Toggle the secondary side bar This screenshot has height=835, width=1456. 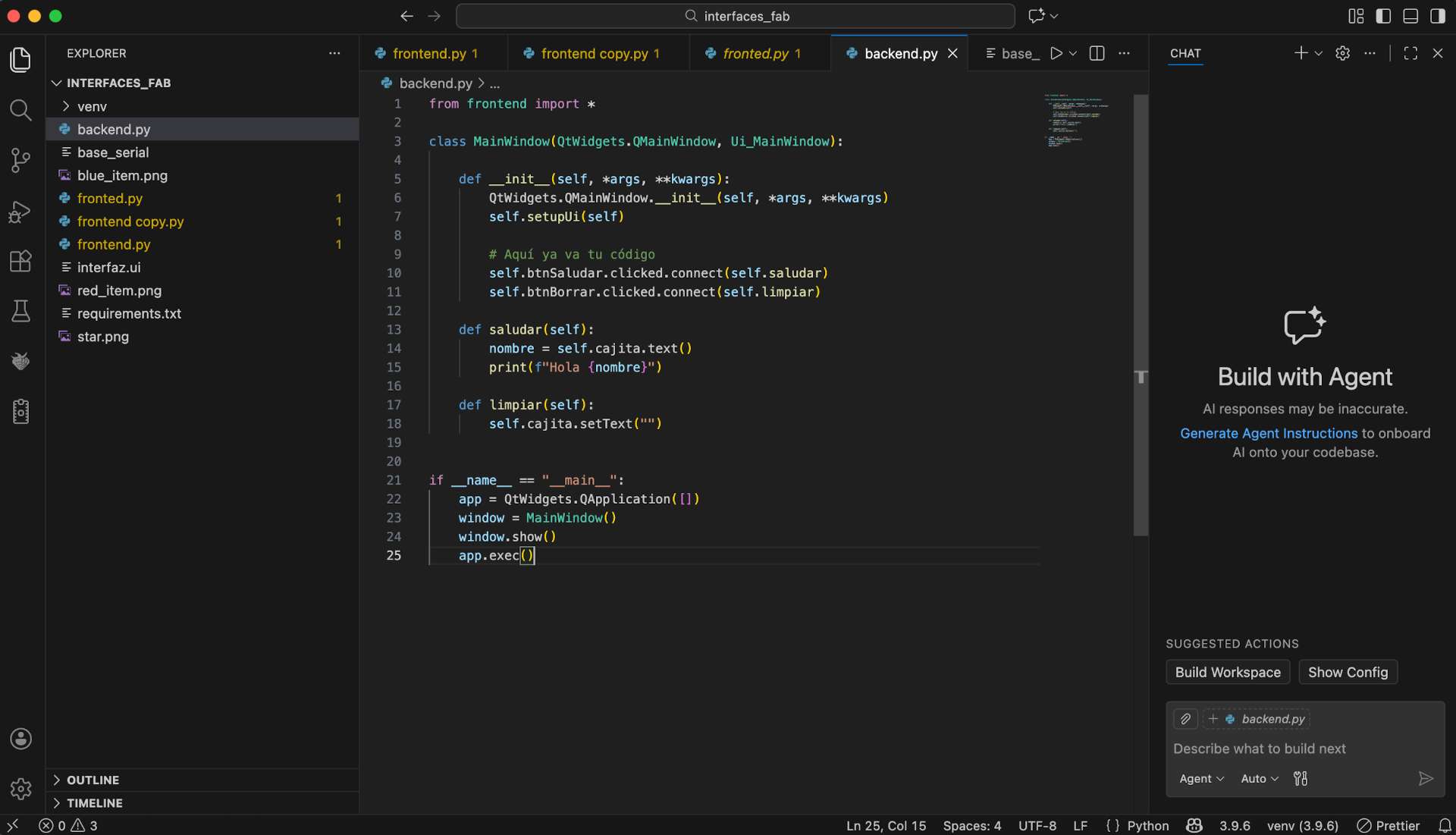[x=1438, y=16]
